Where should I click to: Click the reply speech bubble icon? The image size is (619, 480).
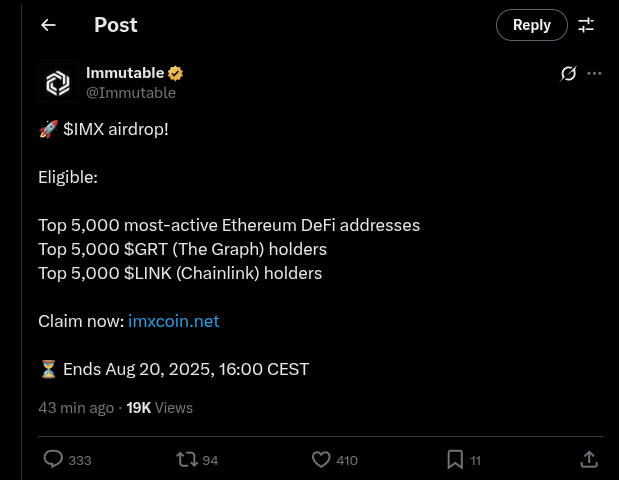(54, 459)
